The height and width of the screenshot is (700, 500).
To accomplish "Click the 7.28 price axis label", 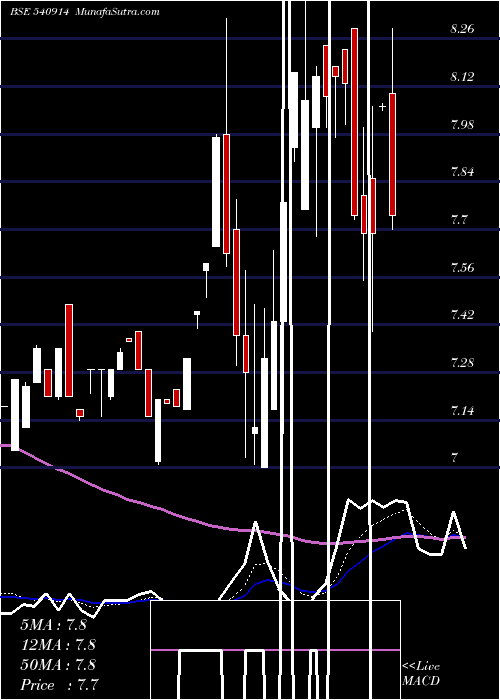I will click(x=462, y=362).
